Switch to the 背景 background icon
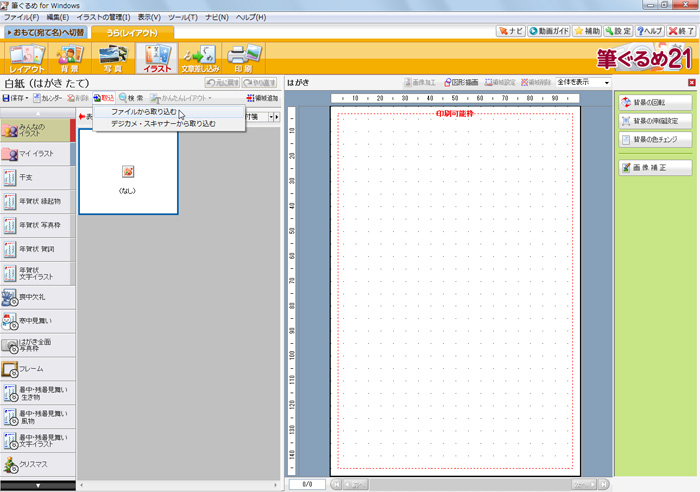The width and height of the screenshot is (700, 492). tap(69, 59)
